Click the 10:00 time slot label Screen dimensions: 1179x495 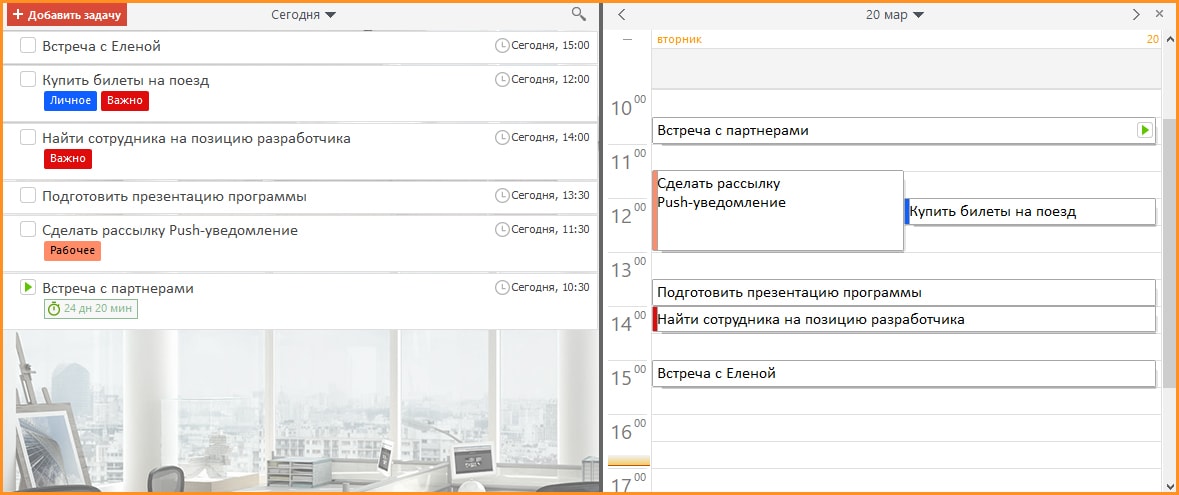629,107
